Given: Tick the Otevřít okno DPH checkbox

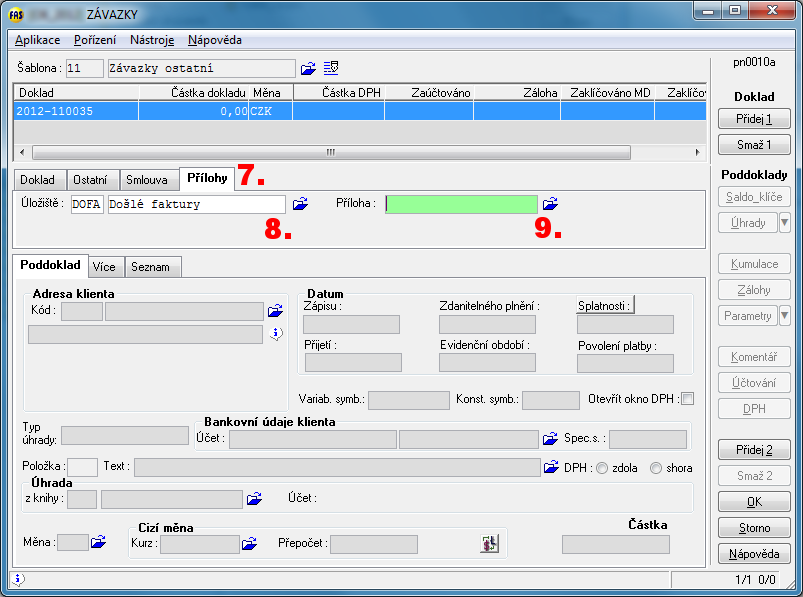Looking at the screenshot, I should point(688,398).
